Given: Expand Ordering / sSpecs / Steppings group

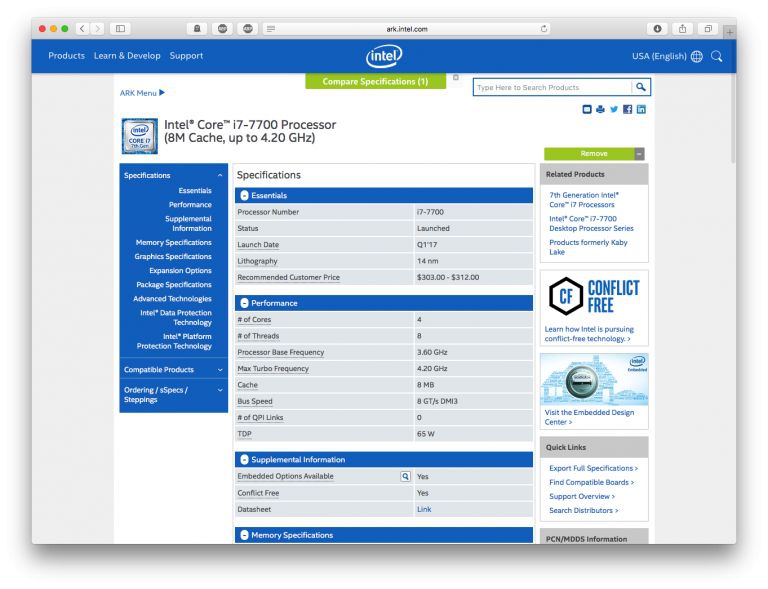Looking at the screenshot, I should (x=220, y=390).
